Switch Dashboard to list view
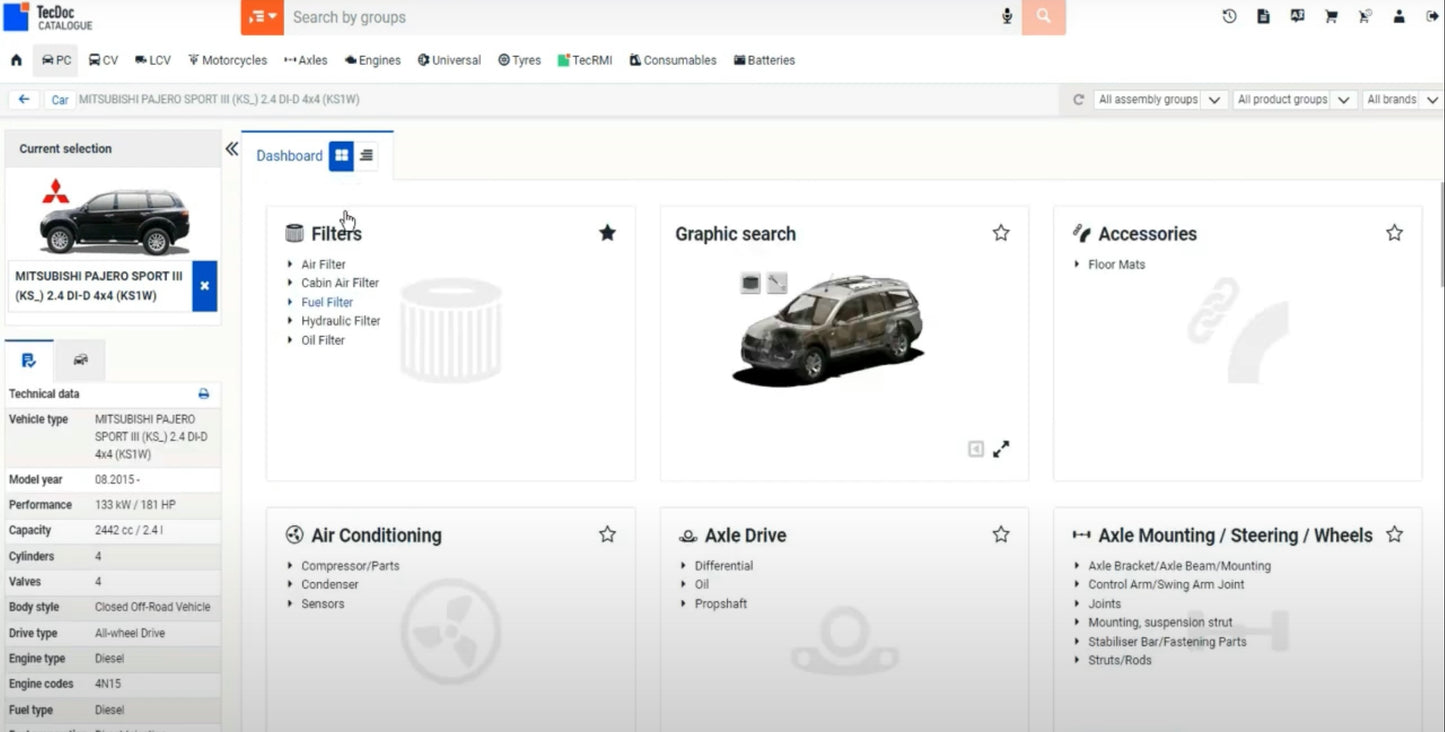The width and height of the screenshot is (1445, 732). pos(367,155)
